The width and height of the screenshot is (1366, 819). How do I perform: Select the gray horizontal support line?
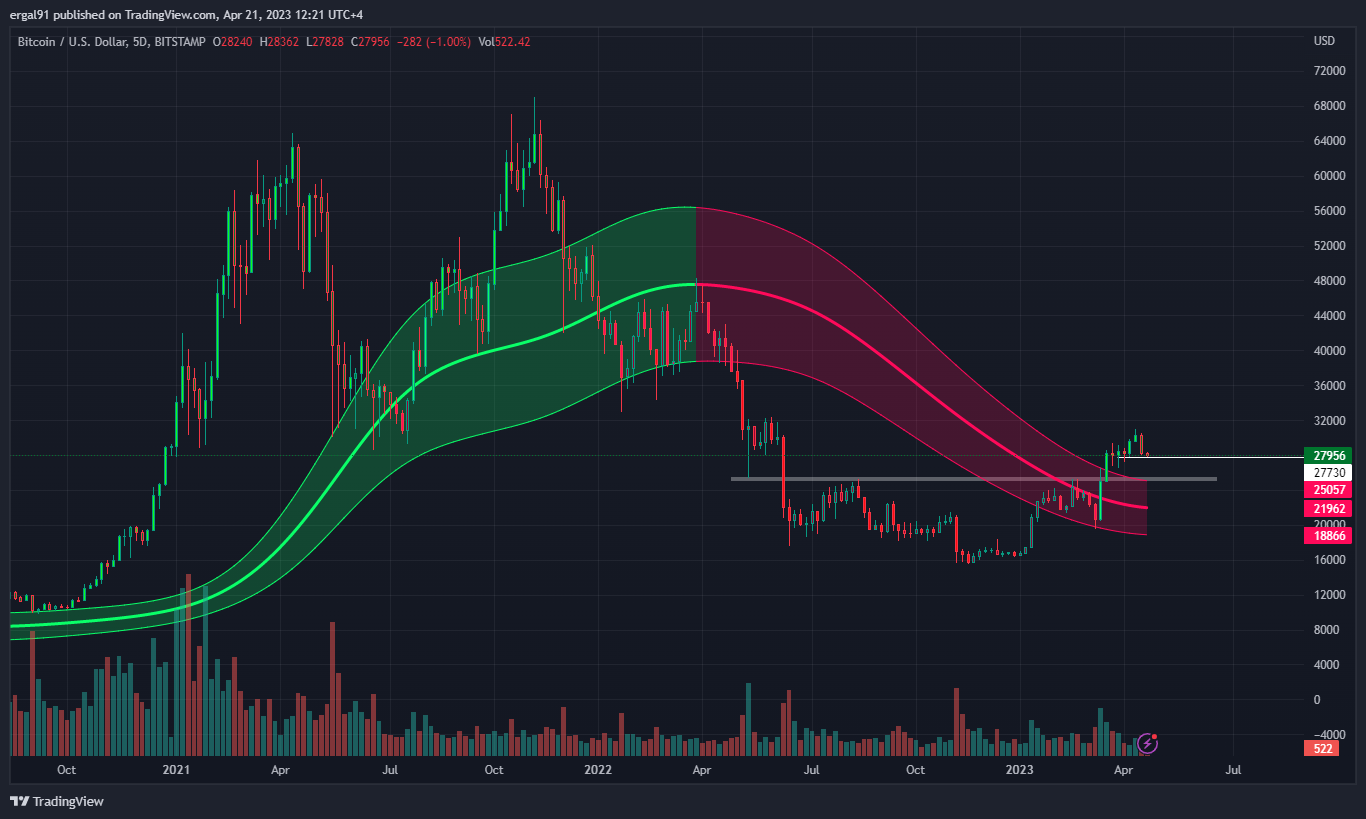click(x=973, y=479)
